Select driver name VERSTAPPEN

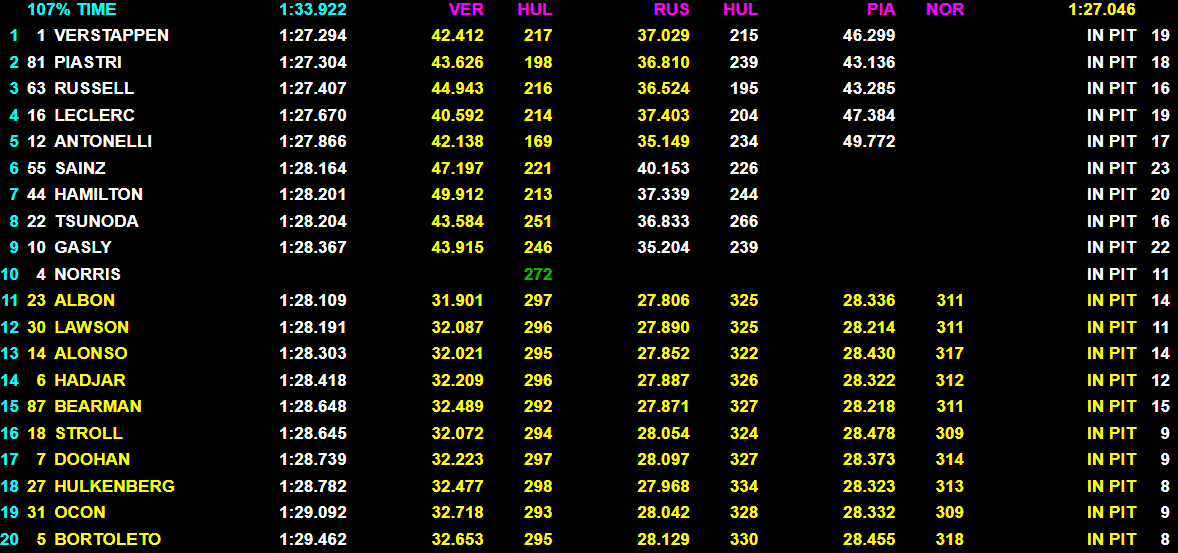click(111, 35)
